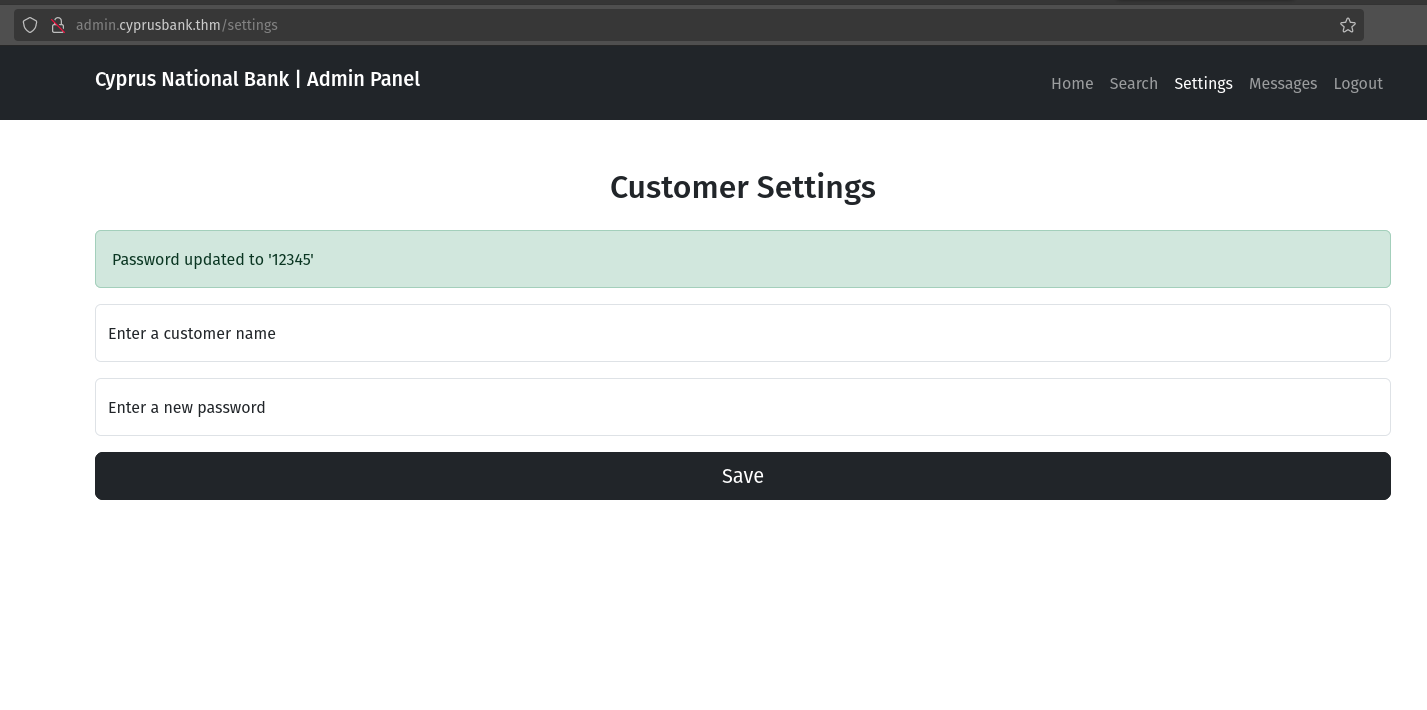The height and width of the screenshot is (710, 1427).
Task: Click the blank page area below Save
Action: pos(742,610)
